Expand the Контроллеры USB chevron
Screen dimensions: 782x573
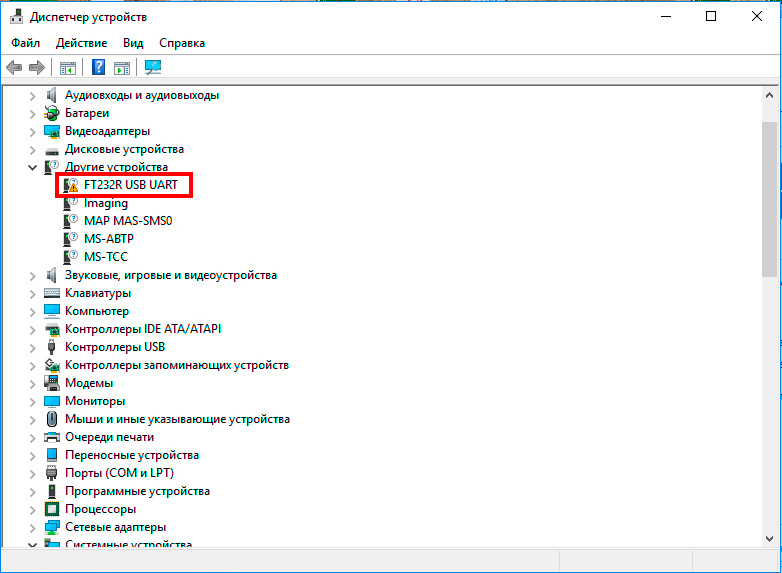click(32, 348)
